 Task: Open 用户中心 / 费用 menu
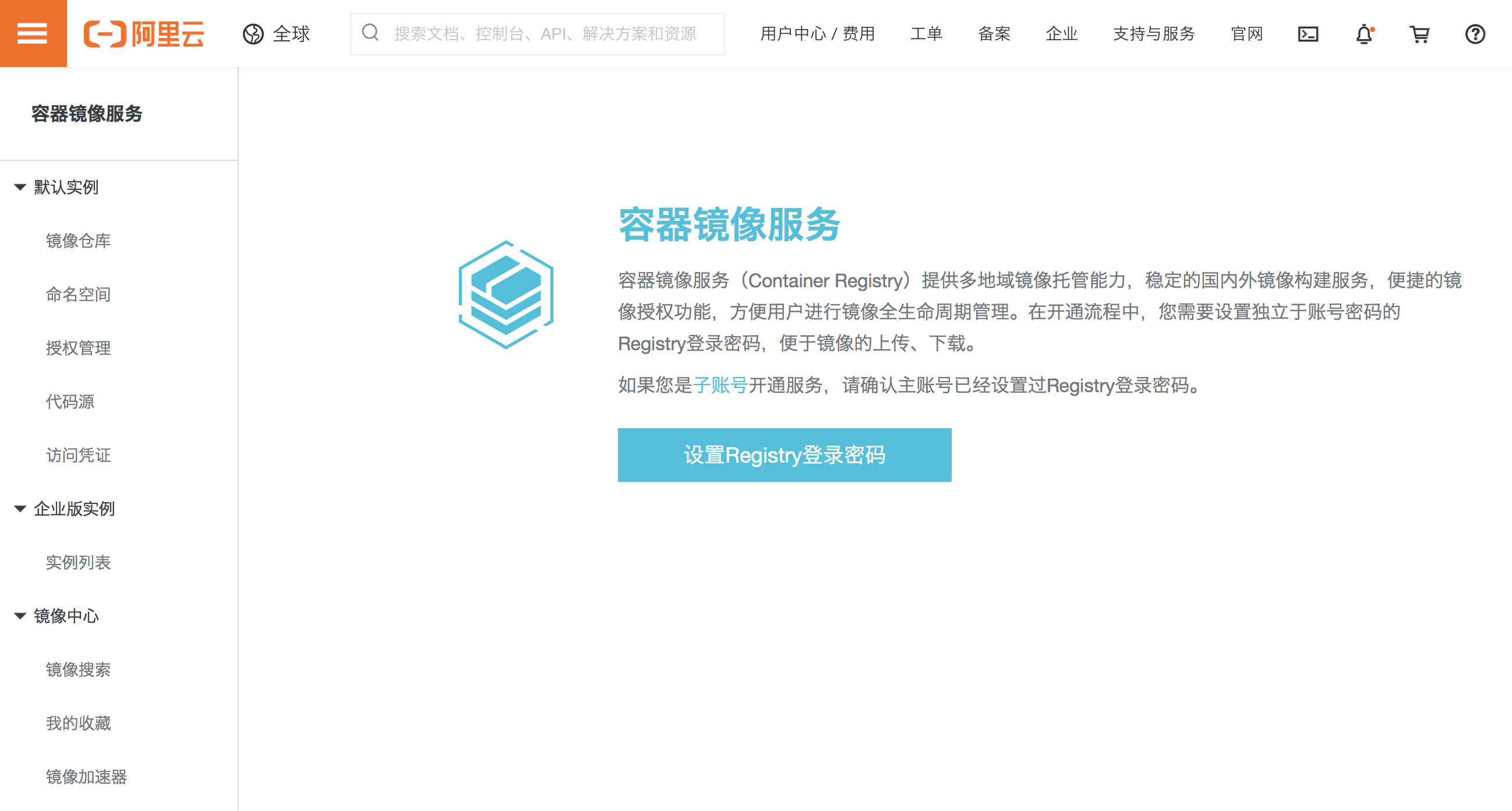click(817, 34)
